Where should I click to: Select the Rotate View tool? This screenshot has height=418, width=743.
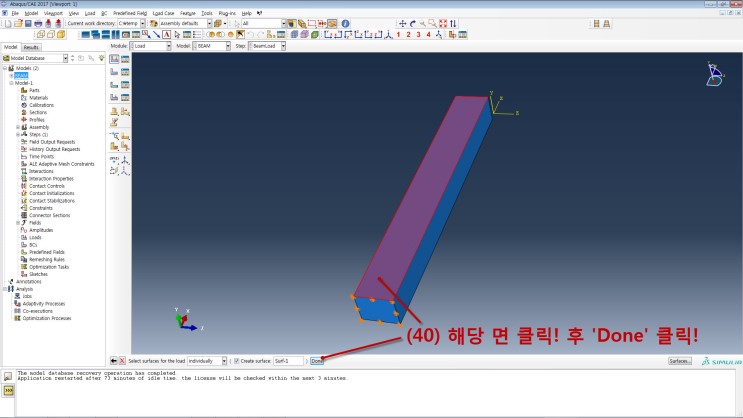click(x=413, y=23)
